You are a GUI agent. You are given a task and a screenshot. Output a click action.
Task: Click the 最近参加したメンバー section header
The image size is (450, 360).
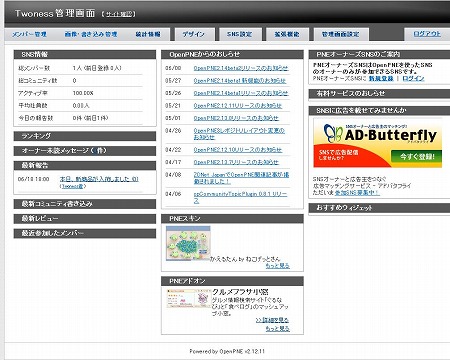pyautogui.click(x=85, y=233)
